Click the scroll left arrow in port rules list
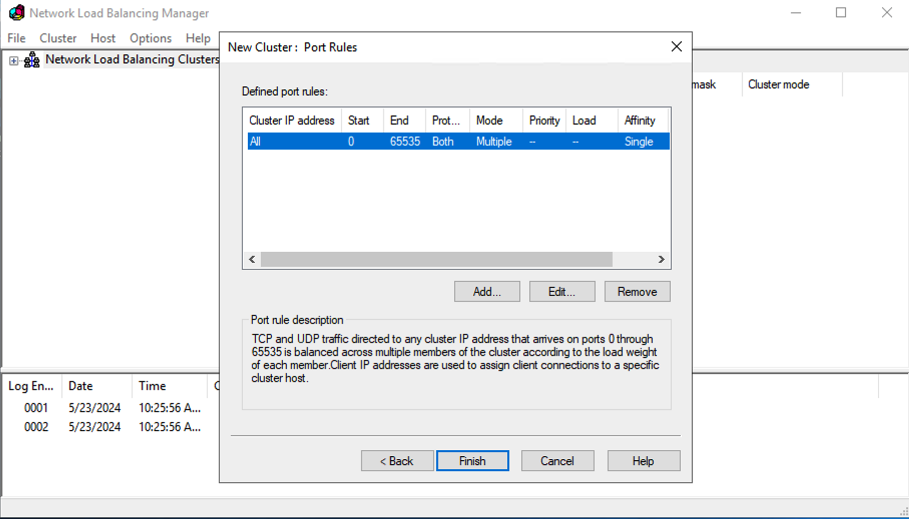909x519 pixels. [252, 259]
